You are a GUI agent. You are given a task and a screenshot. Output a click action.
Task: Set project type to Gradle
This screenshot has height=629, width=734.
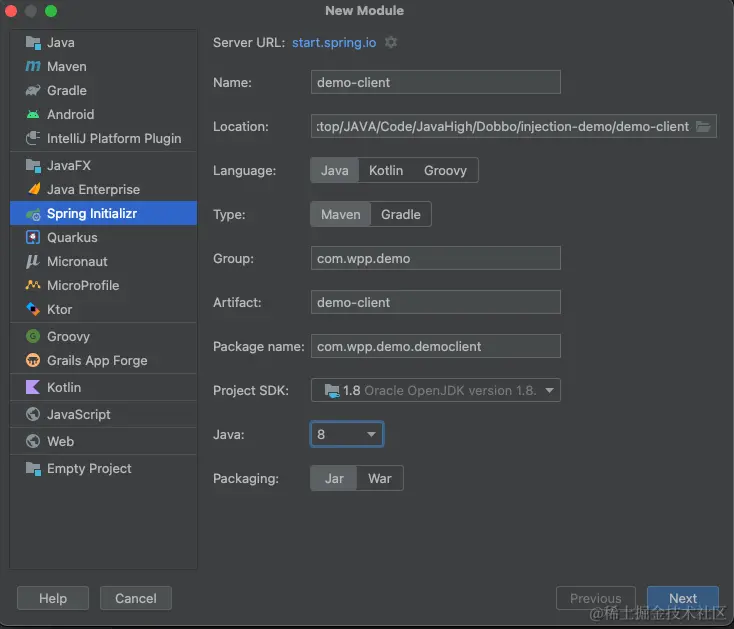pyautogui.click(x=401, y=215)
